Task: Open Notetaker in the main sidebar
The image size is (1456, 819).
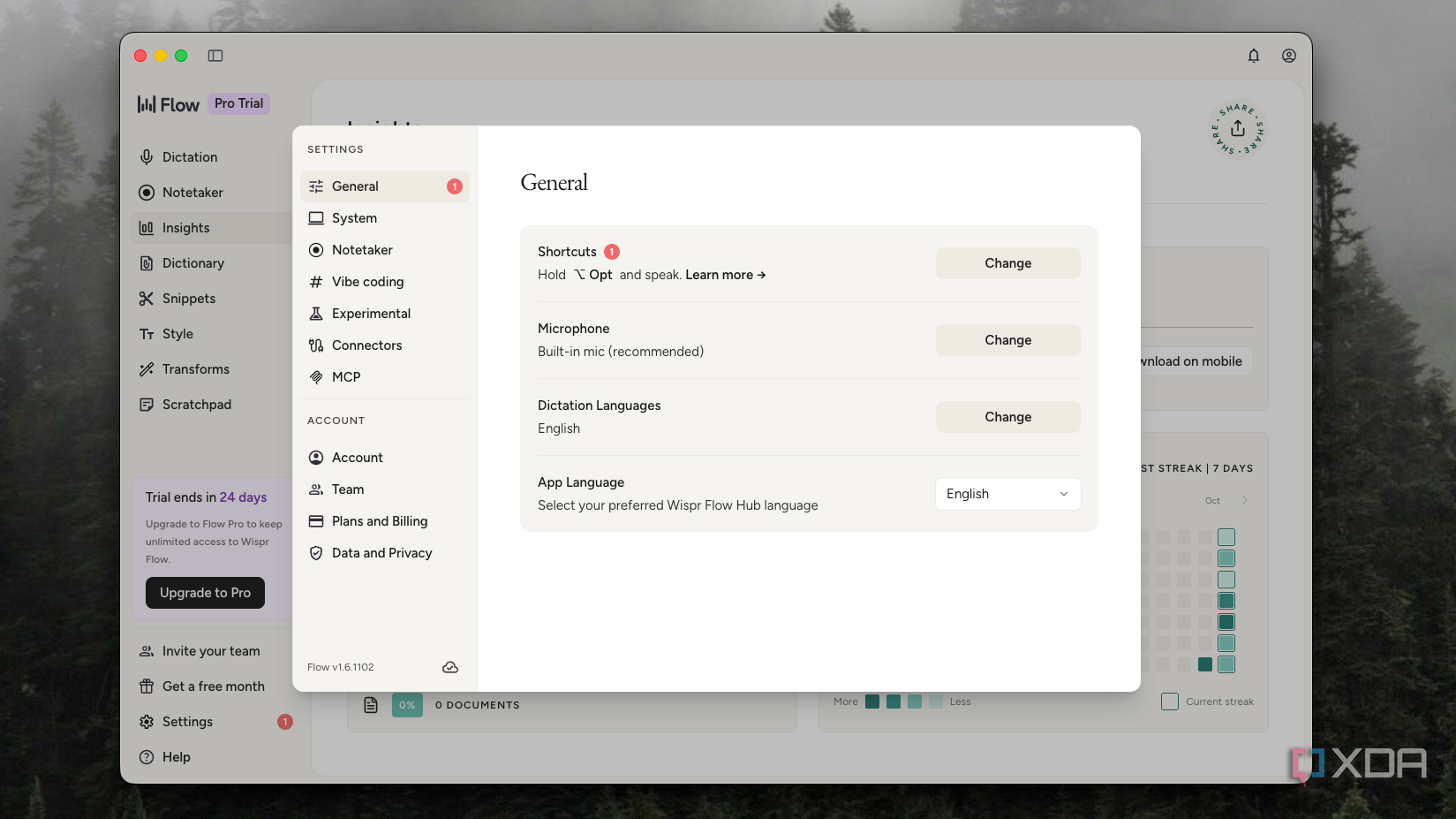Action: point(211,193)
